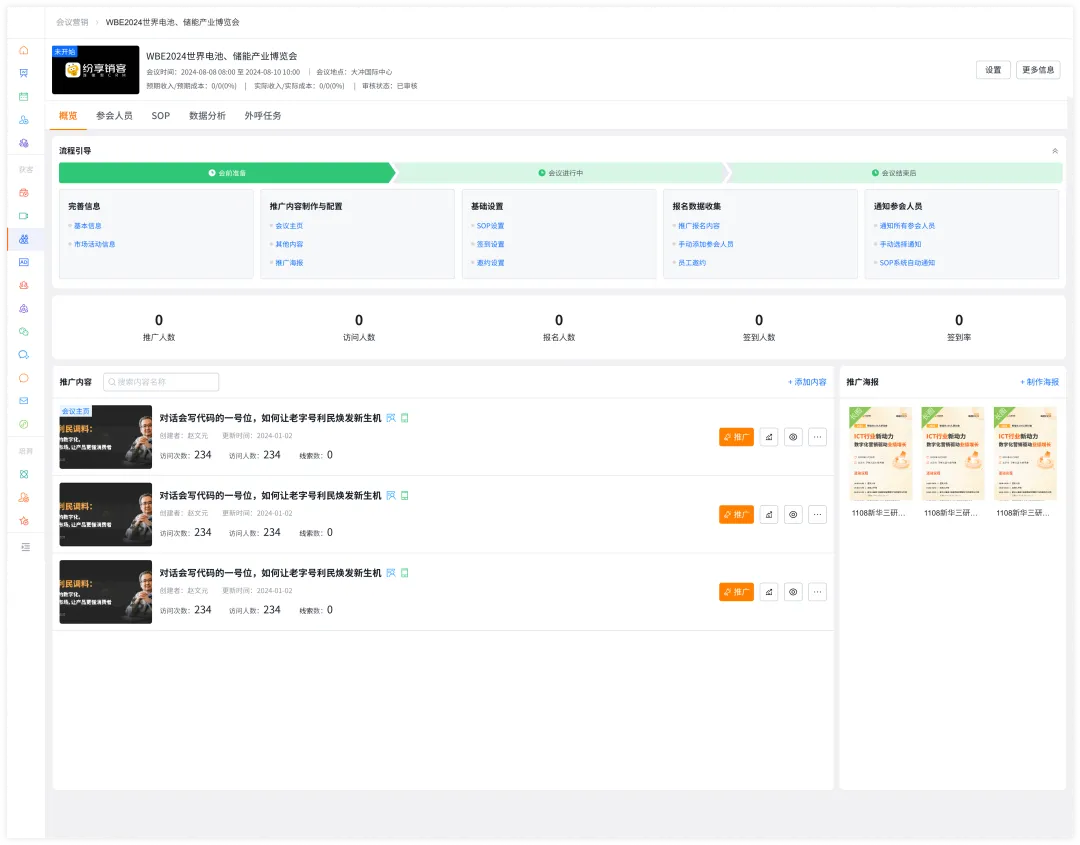Select the 会前准备 process stage
This screenshot has width=1080, height=845.
point(227,173)
